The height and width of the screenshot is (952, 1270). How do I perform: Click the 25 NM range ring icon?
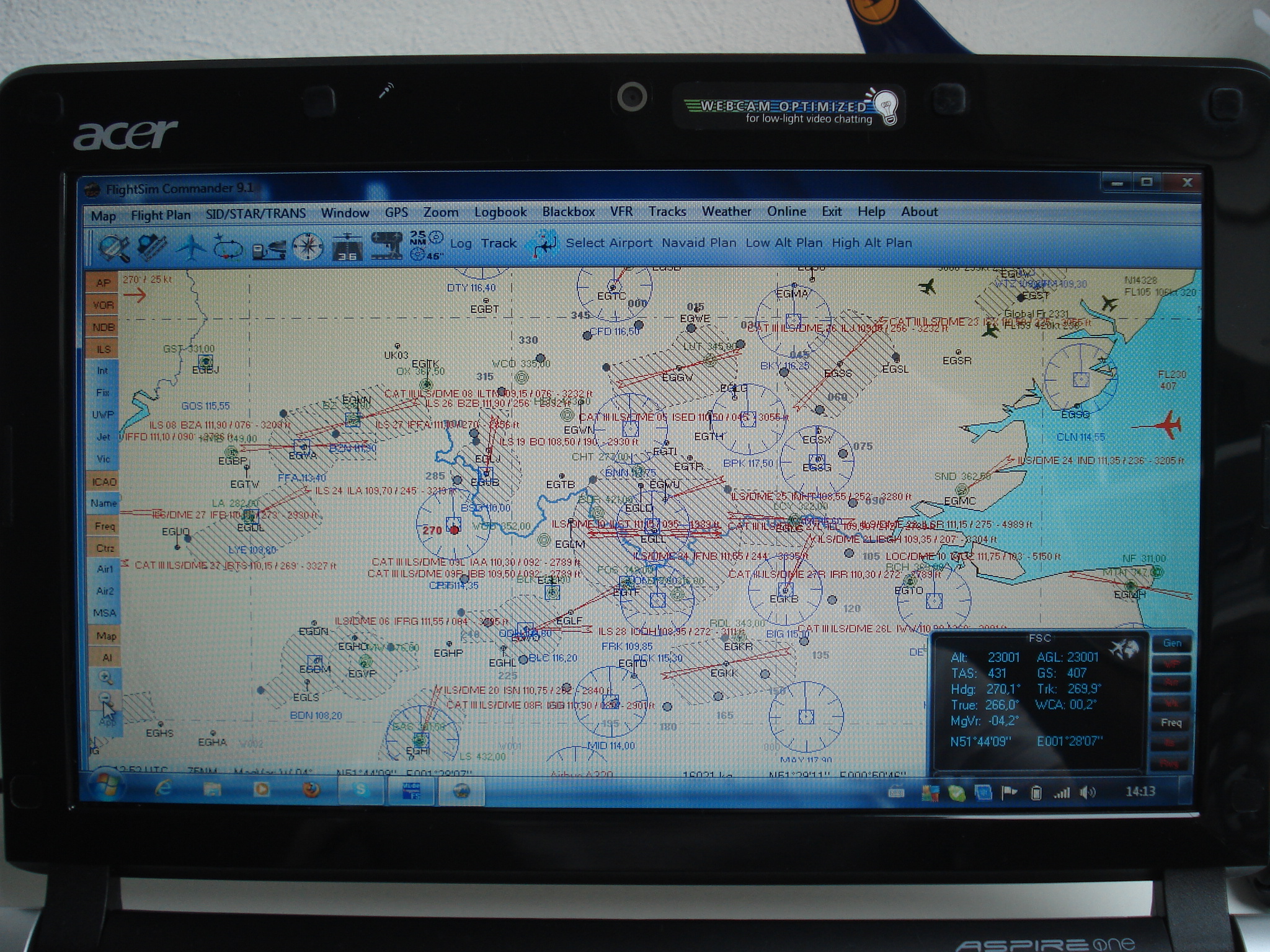point(426,244)
